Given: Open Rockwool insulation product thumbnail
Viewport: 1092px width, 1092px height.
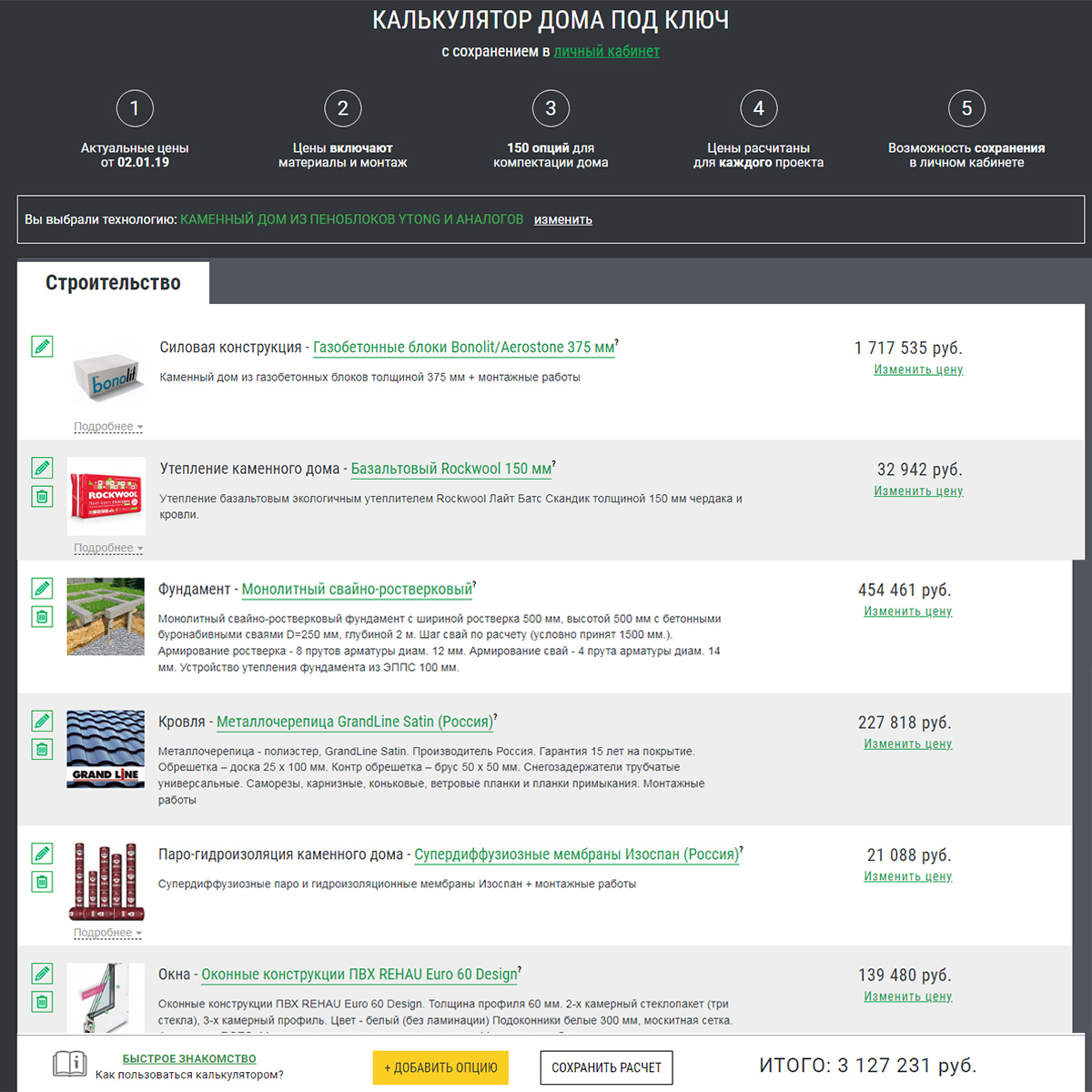Looking at the screenshot, I should point(106,496).
